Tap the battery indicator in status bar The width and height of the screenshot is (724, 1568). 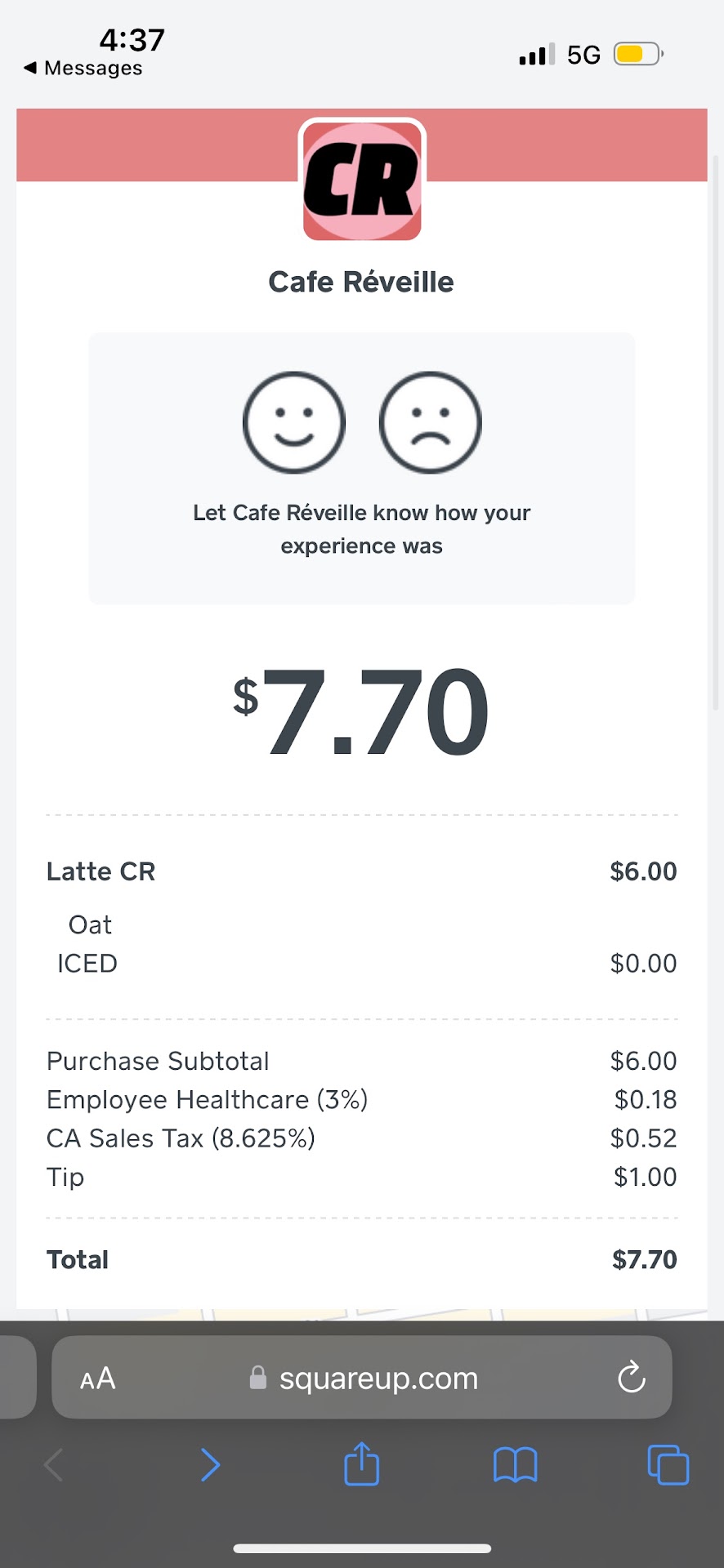click(x=637, y=55)
